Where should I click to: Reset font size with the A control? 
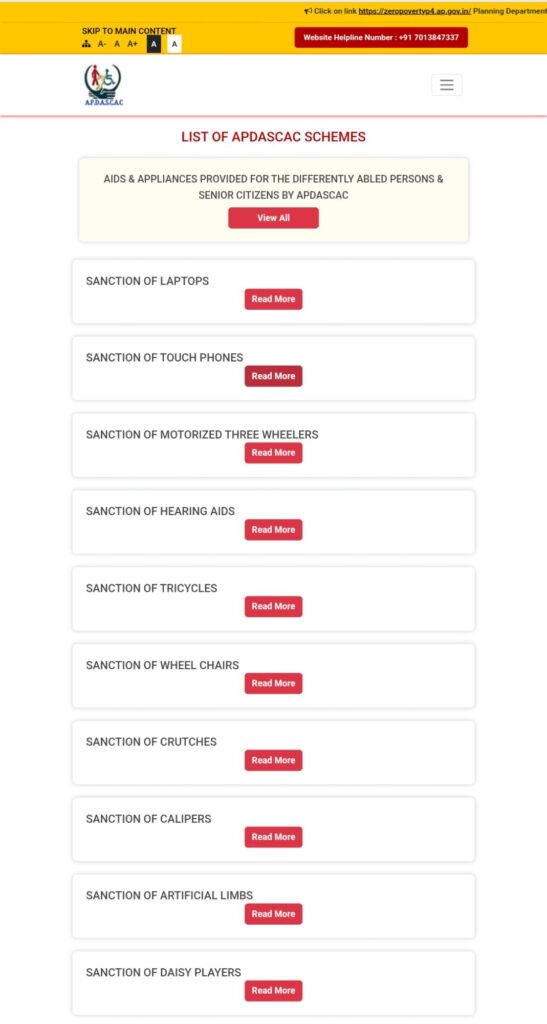point(117,44)
